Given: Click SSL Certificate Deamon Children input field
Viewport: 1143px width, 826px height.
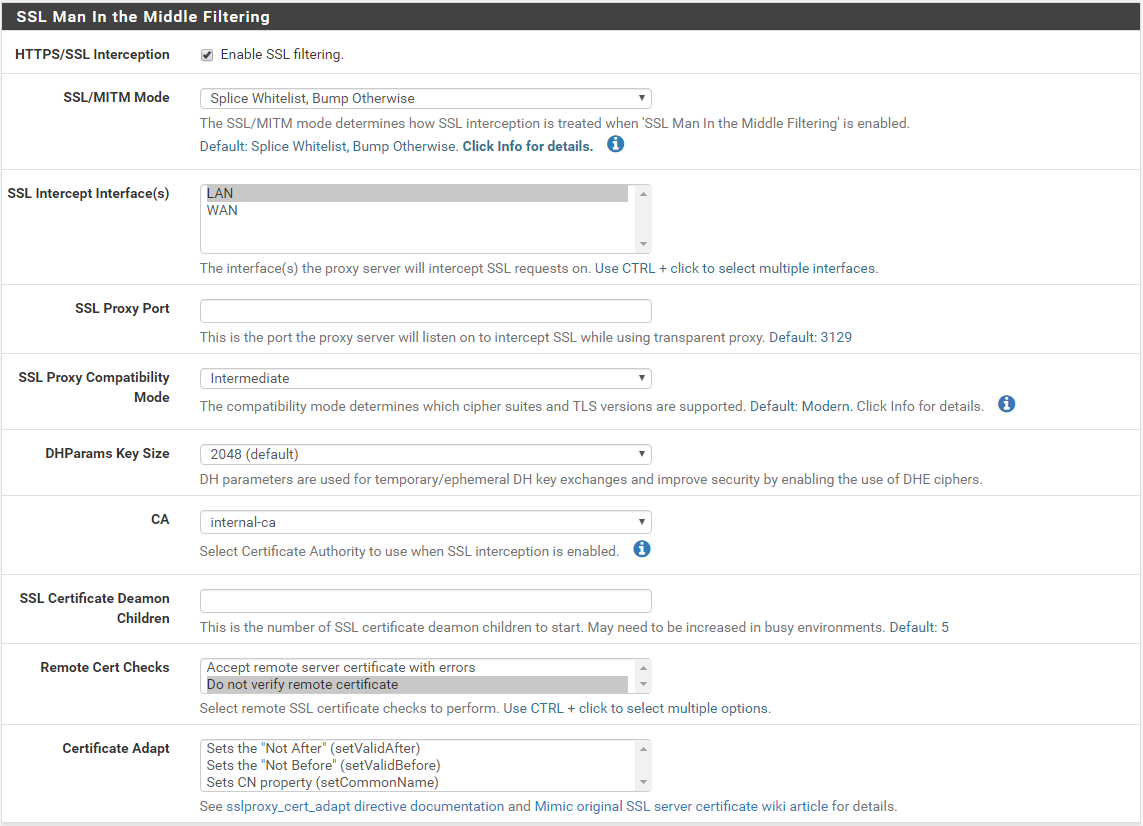Looking at the screenshot, I should pos(425,600).
